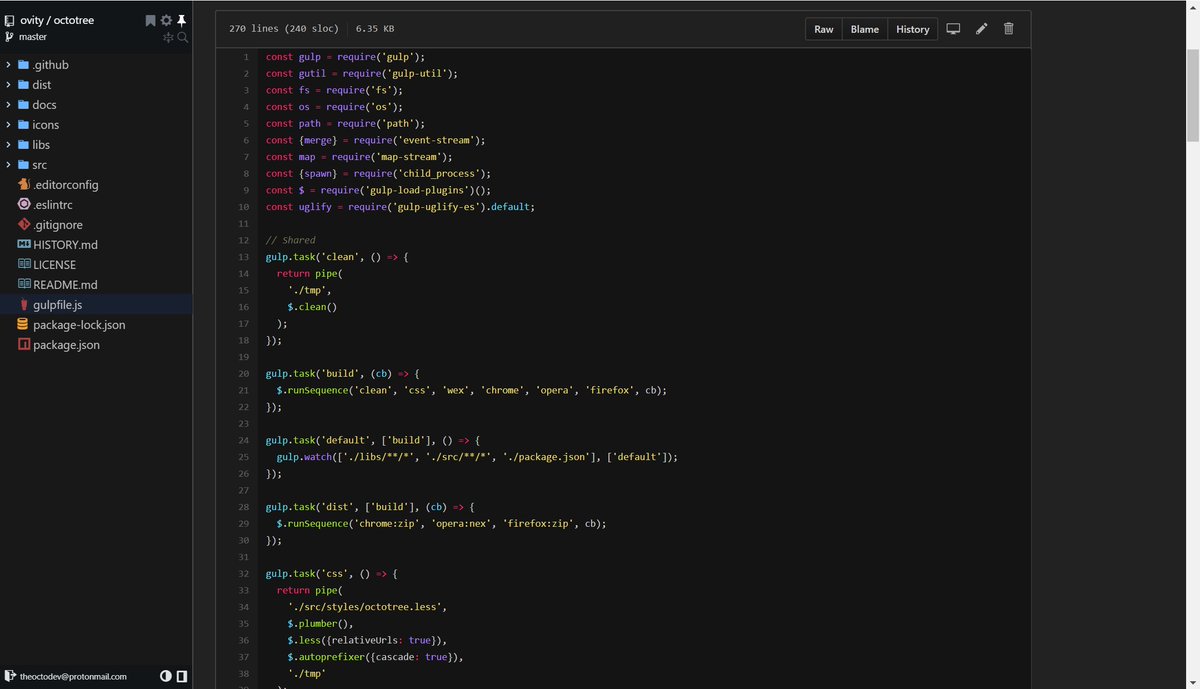Click line number 13

pos(244,257)
